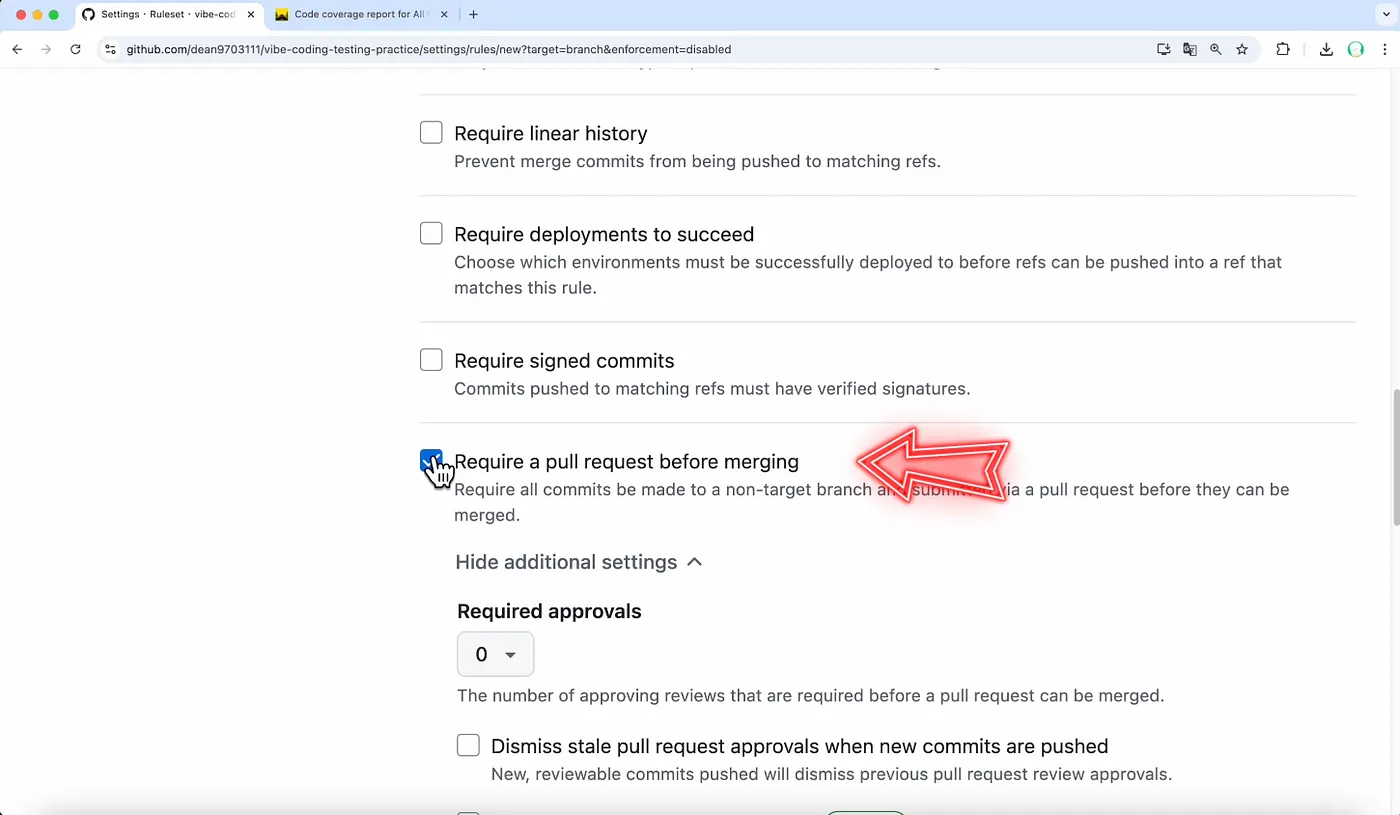This screenshot has height=815, width=1400.
Task: Close the Code coverage report tab
Action: pyautogui.click(x=445, y=15)
